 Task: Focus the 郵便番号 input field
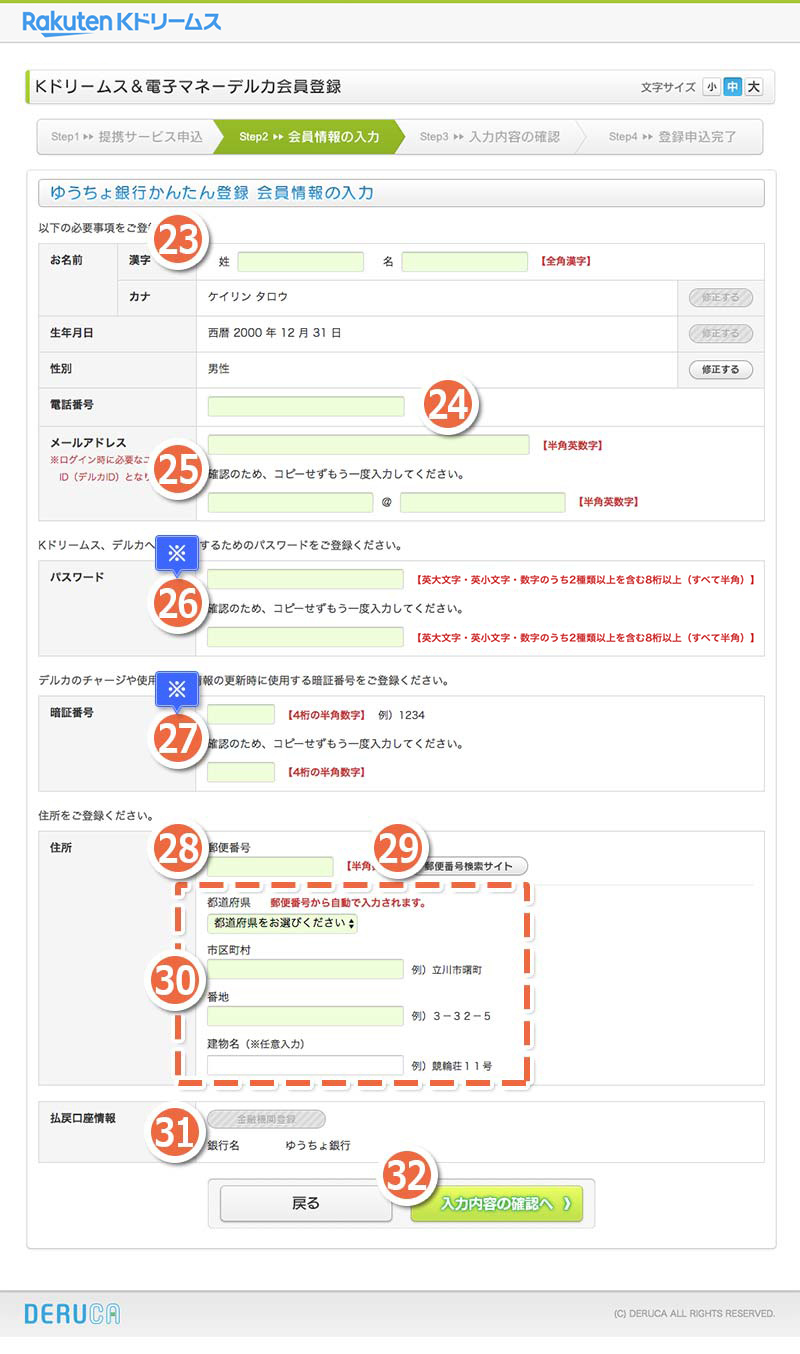pos(271,867)
